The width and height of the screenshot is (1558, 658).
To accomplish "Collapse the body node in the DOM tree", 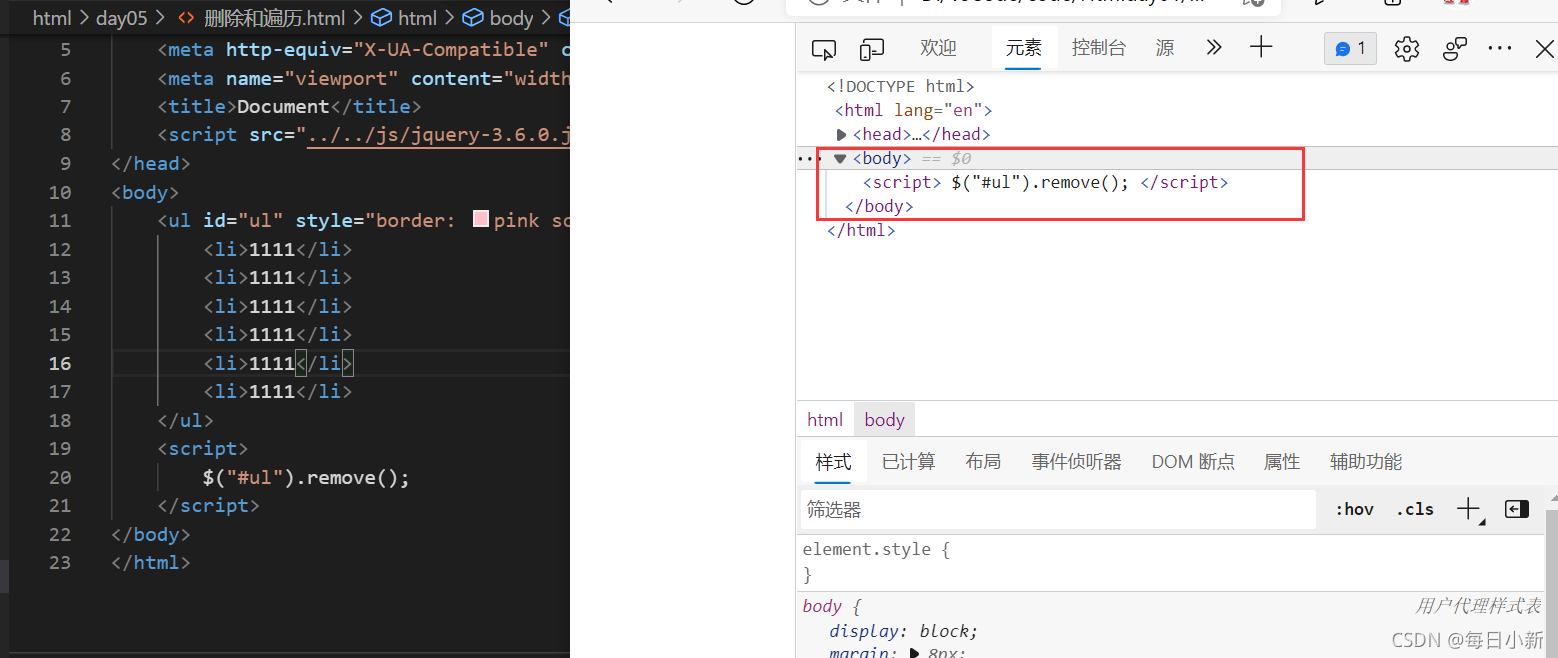I will [x=840, y=159].
